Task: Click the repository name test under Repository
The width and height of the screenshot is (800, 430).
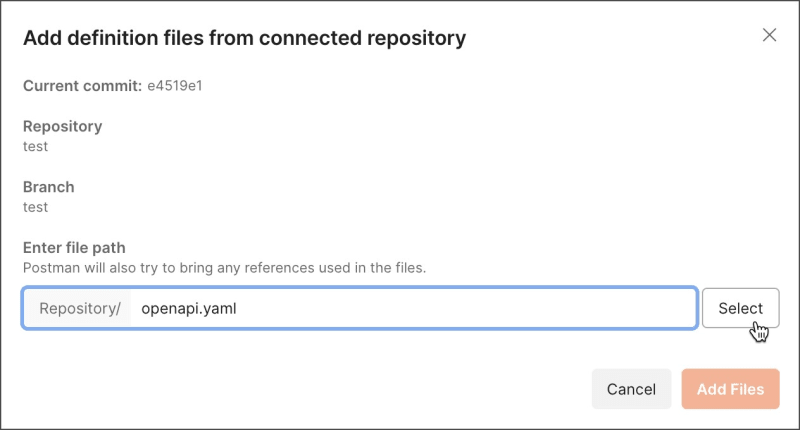Action: pyautogui.click(x=36, y=146)
